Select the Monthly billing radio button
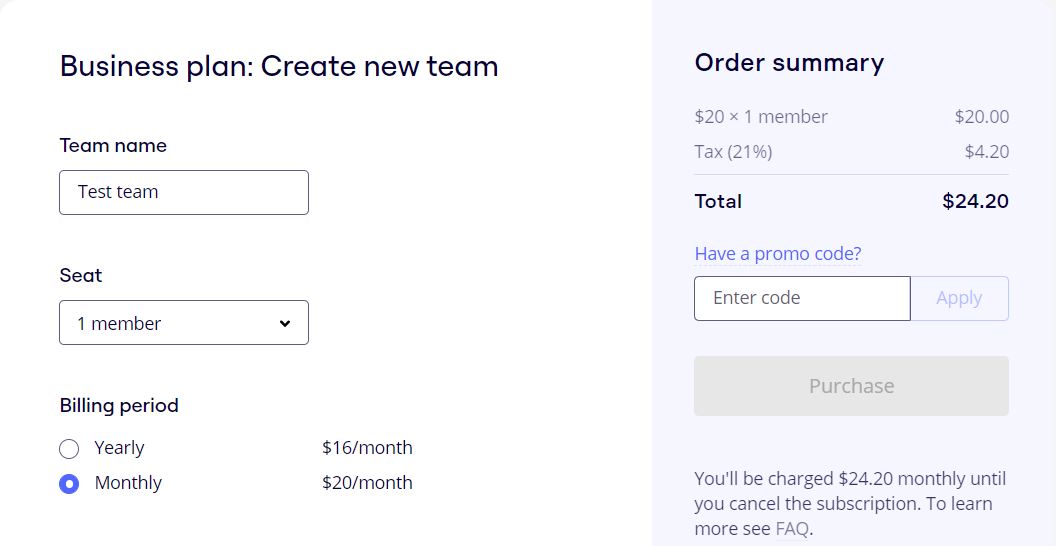The height and width of the screenshot is (546, 1056). (69, 484)
